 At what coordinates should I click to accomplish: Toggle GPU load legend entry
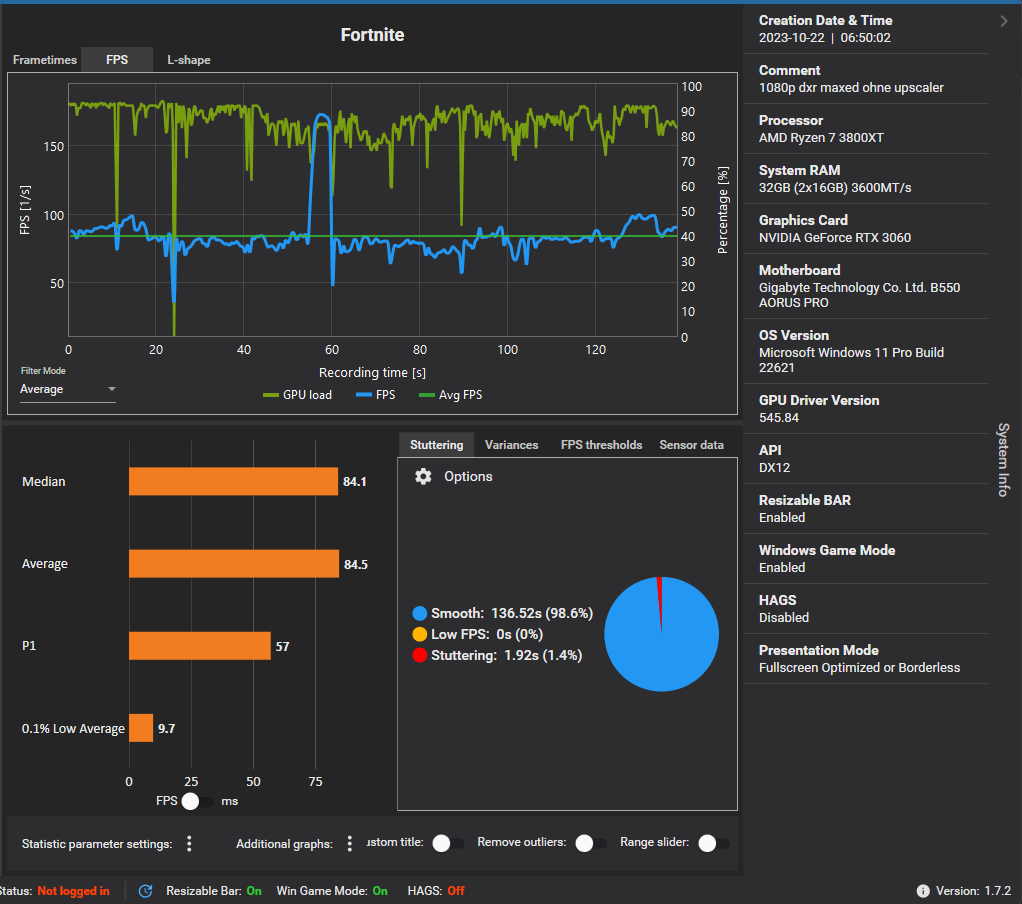297,395
